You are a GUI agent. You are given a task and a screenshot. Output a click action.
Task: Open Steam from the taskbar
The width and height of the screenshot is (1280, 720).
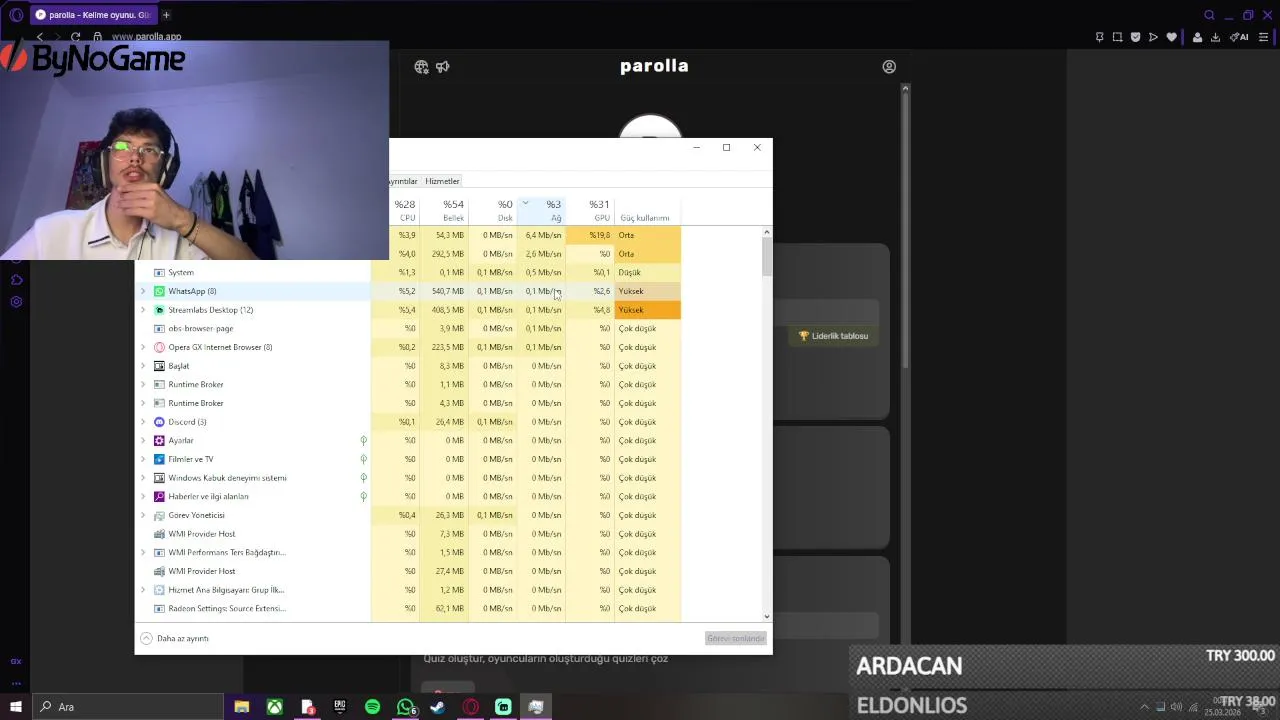tap(437, 707)
